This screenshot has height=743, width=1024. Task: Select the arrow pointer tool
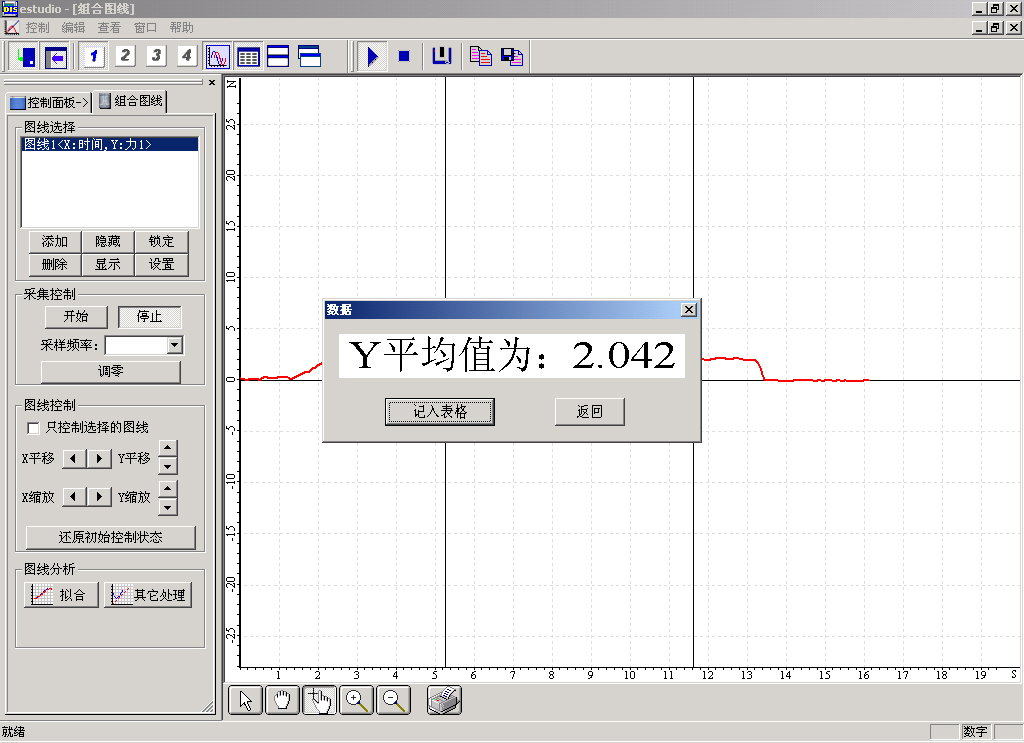coord(245,701)
